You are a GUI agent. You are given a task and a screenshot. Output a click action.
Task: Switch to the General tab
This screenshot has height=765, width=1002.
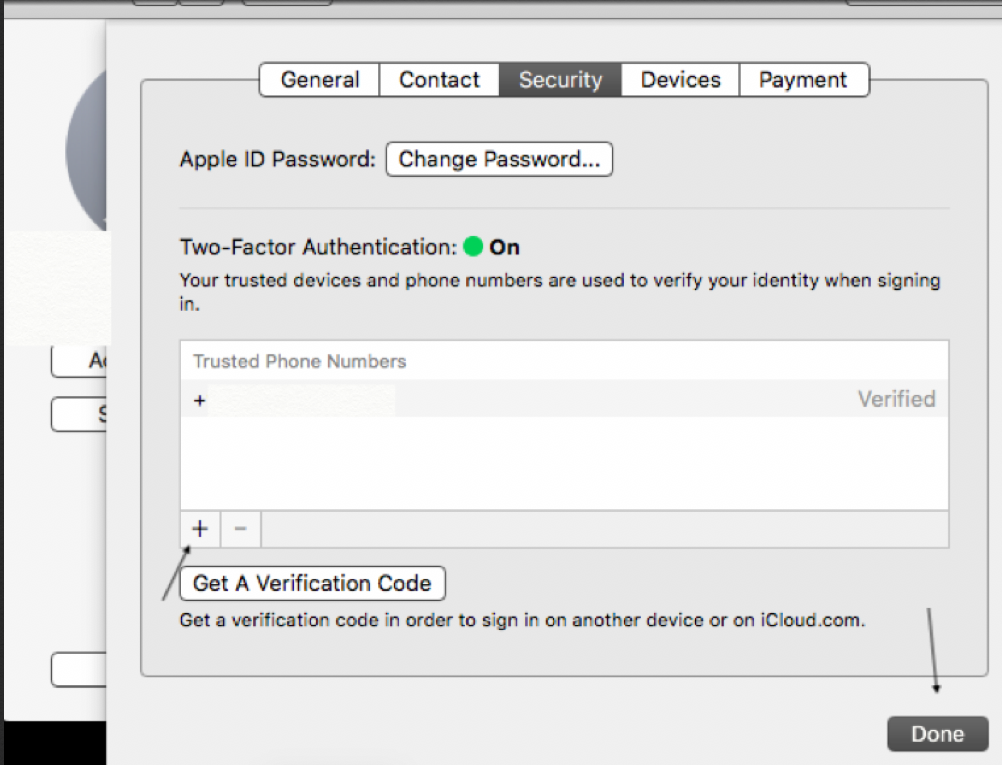tap(319, 80)
